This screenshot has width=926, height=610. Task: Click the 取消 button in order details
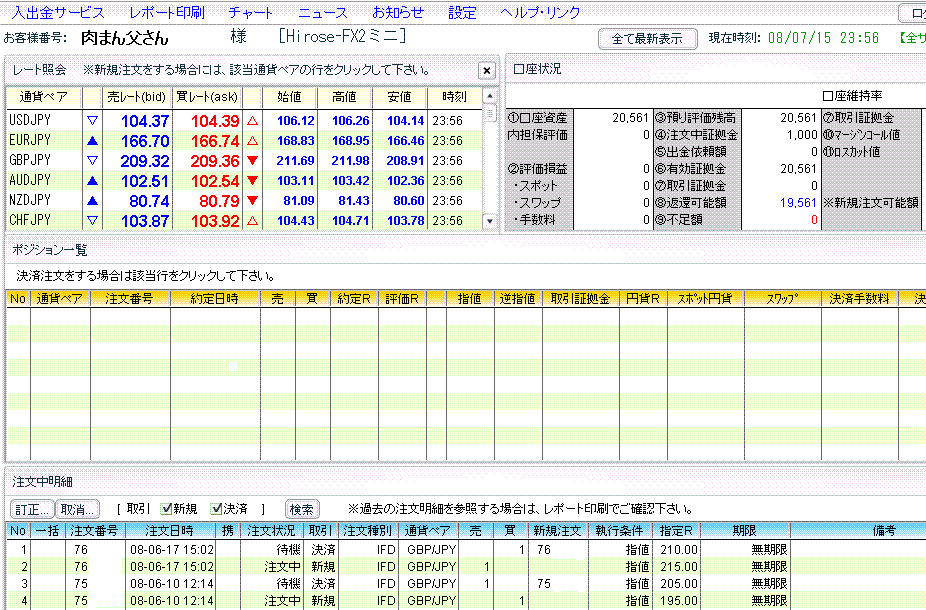pyautogui.click(x=77, y=509)
